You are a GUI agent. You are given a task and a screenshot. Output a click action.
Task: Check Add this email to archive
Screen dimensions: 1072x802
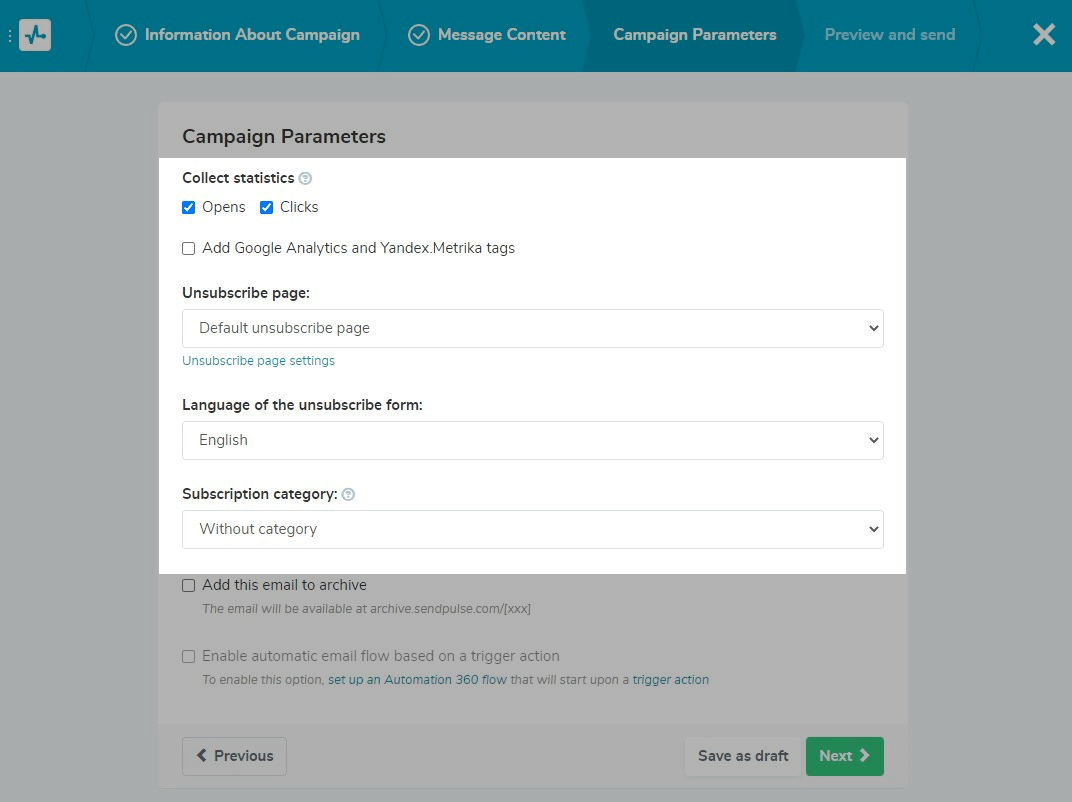coord(189,586)
